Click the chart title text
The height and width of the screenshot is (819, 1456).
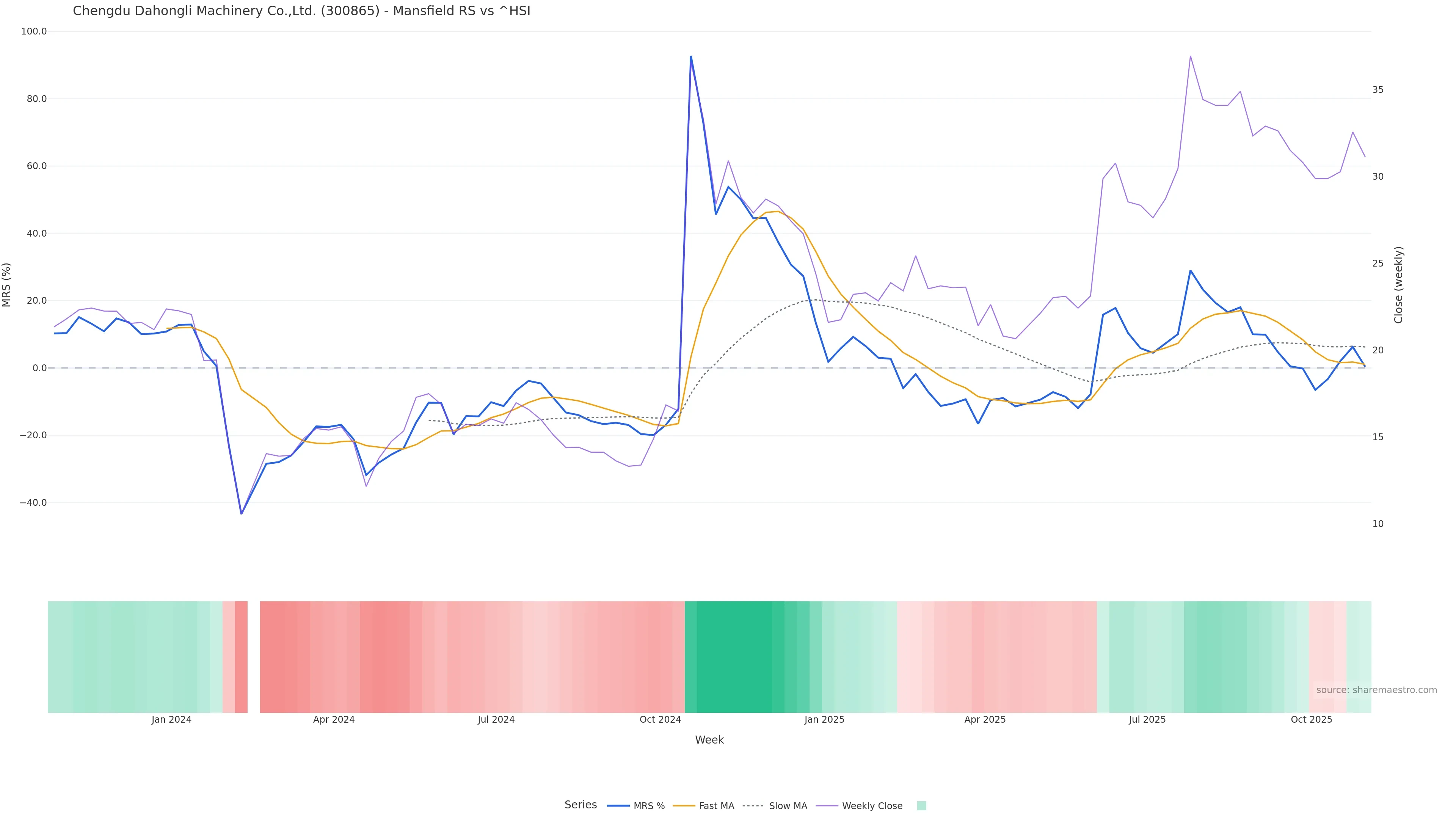tap(301, 11)
